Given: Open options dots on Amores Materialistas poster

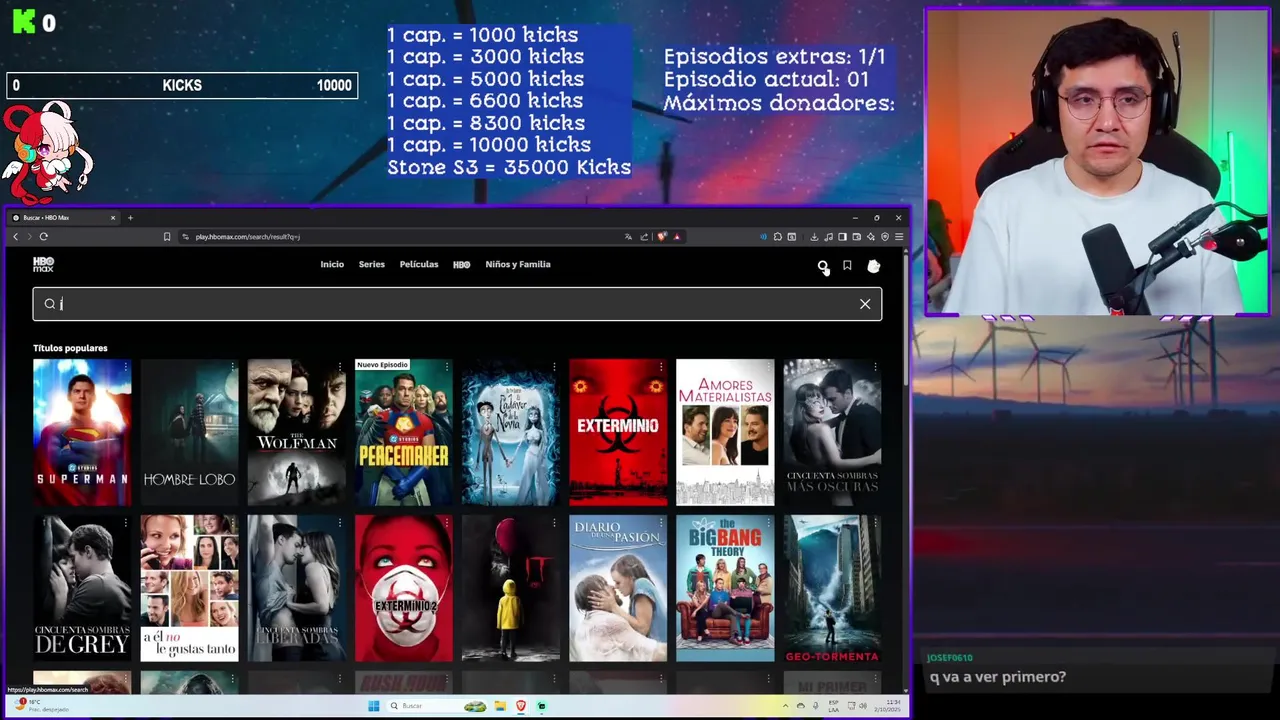Looking at the screenshot, I should (768, 367).
